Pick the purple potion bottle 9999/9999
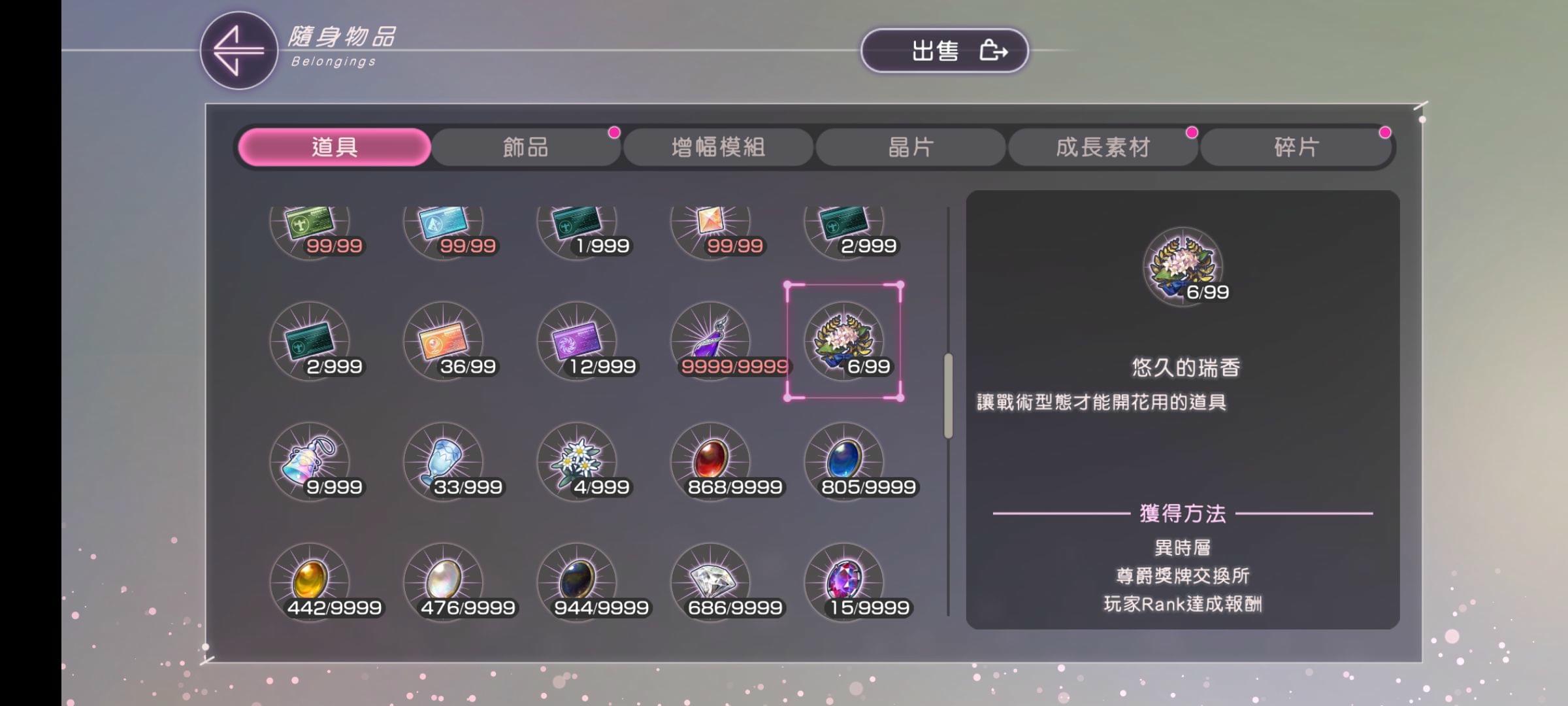Image resolution: width=1568 pixels, height=706 pixels. [711, 341]
